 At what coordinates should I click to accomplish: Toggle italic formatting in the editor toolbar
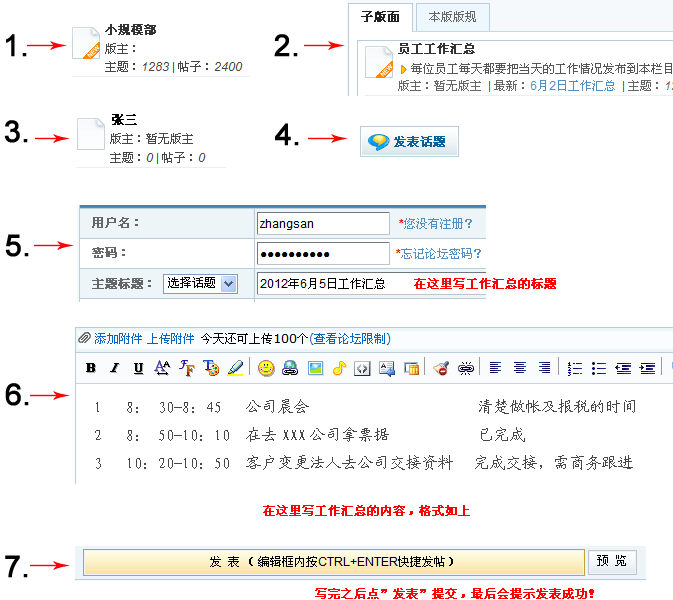pyautogui.click(x=115, y=368)
